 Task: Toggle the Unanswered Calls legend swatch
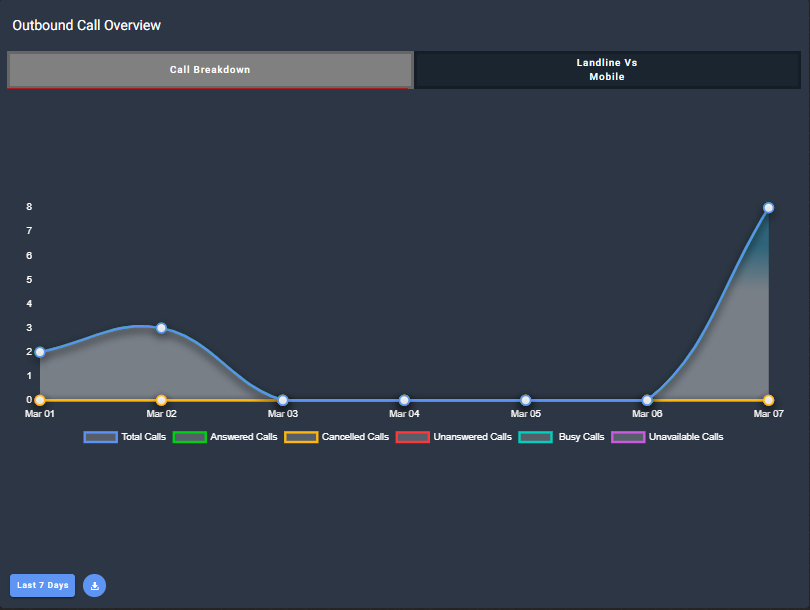(x=413, y=437)
